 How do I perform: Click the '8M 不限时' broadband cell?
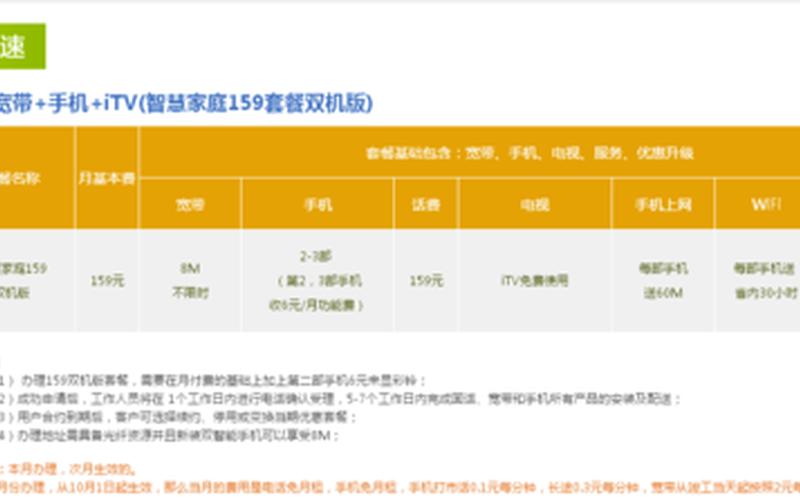click(x=190, y=281)
